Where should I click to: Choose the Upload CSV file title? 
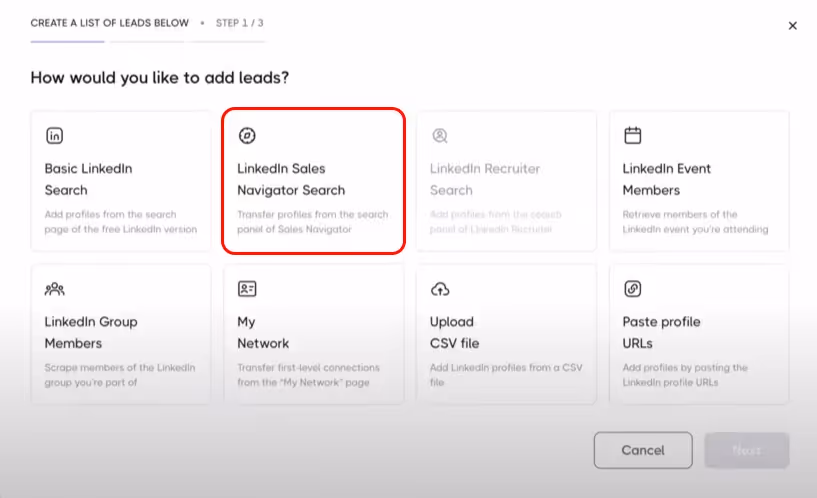tap(454, 332)
